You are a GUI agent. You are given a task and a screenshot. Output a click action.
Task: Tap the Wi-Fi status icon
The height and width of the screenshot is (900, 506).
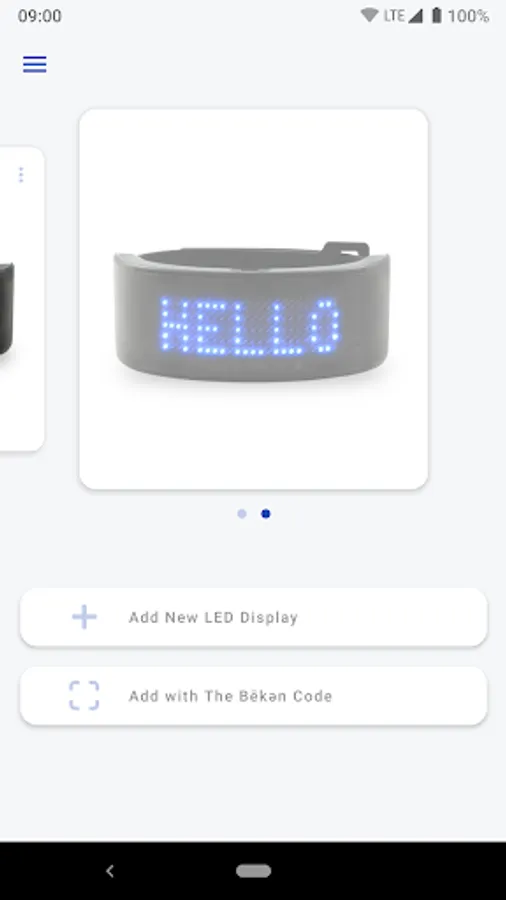pos(369,15)
